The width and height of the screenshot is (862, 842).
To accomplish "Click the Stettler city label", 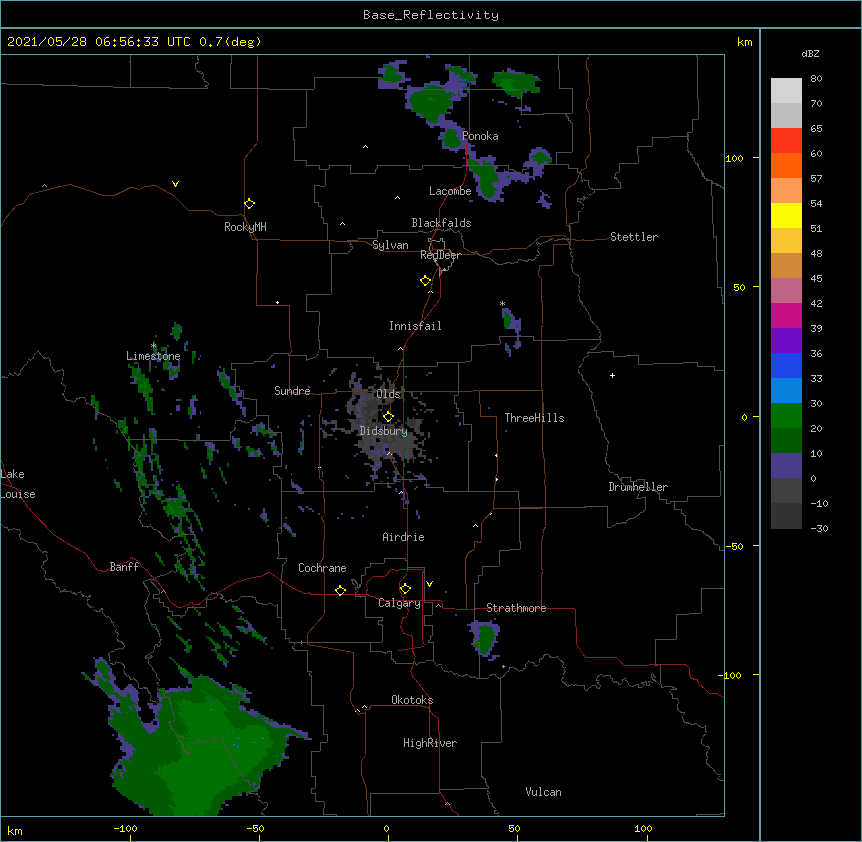I will (634, 237).
